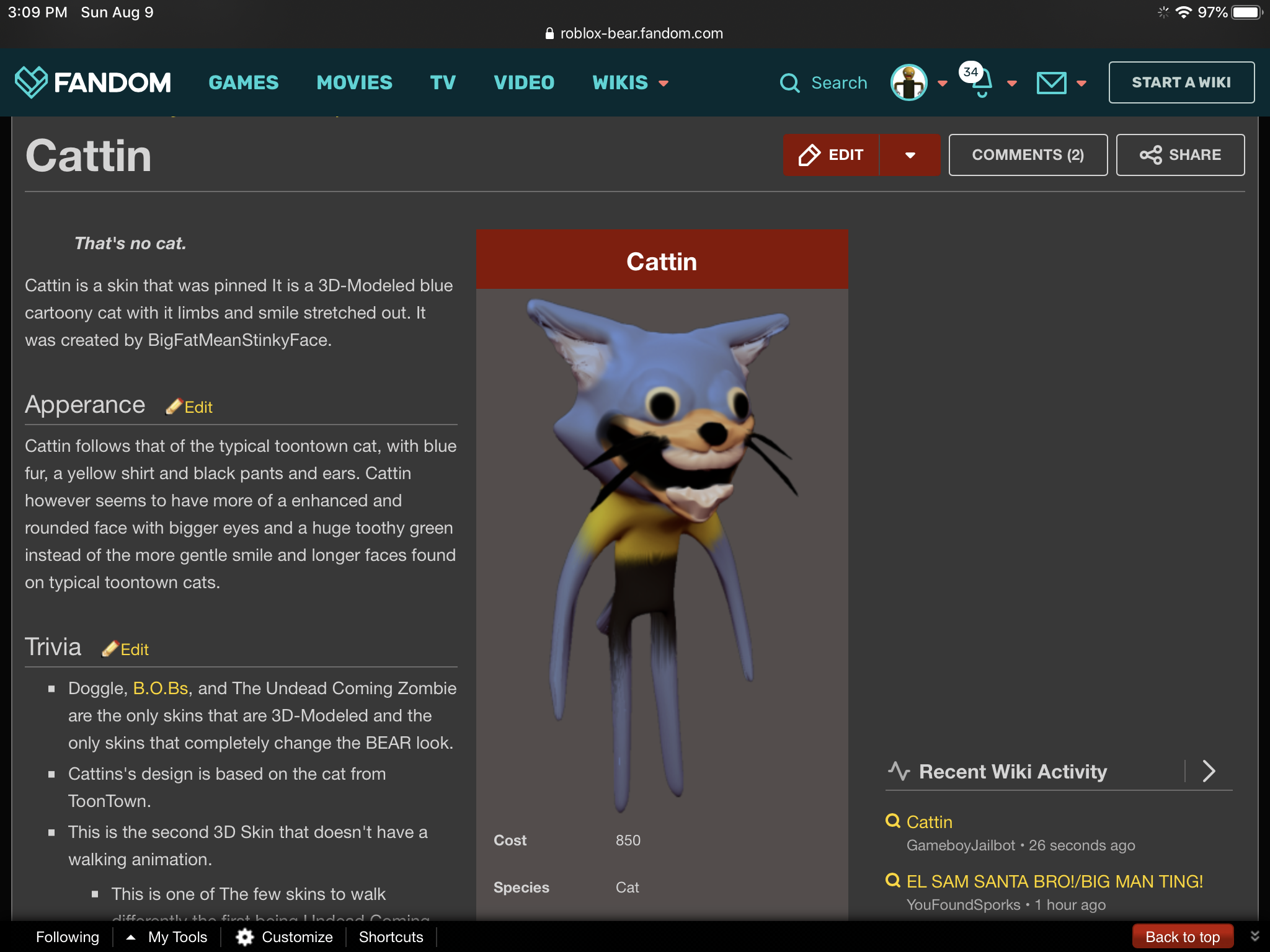Click YouFoundSporks username
Viewport: 1270px width, 952px height.
pos(963,905)
